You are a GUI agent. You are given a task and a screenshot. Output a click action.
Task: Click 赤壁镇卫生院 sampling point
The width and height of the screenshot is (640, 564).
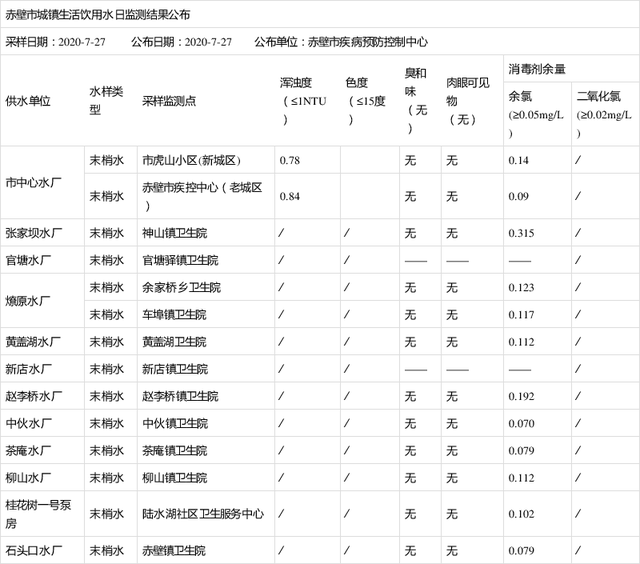[x=173, y=551]
